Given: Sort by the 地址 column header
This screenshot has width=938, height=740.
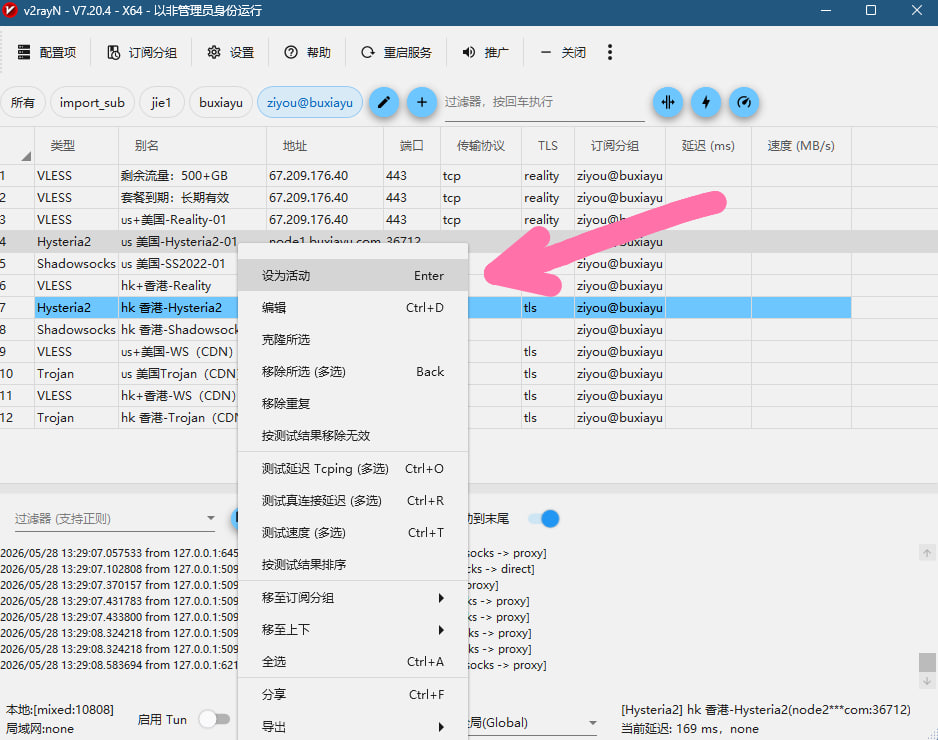Looking at the screenshot, I should click(325, 145).
